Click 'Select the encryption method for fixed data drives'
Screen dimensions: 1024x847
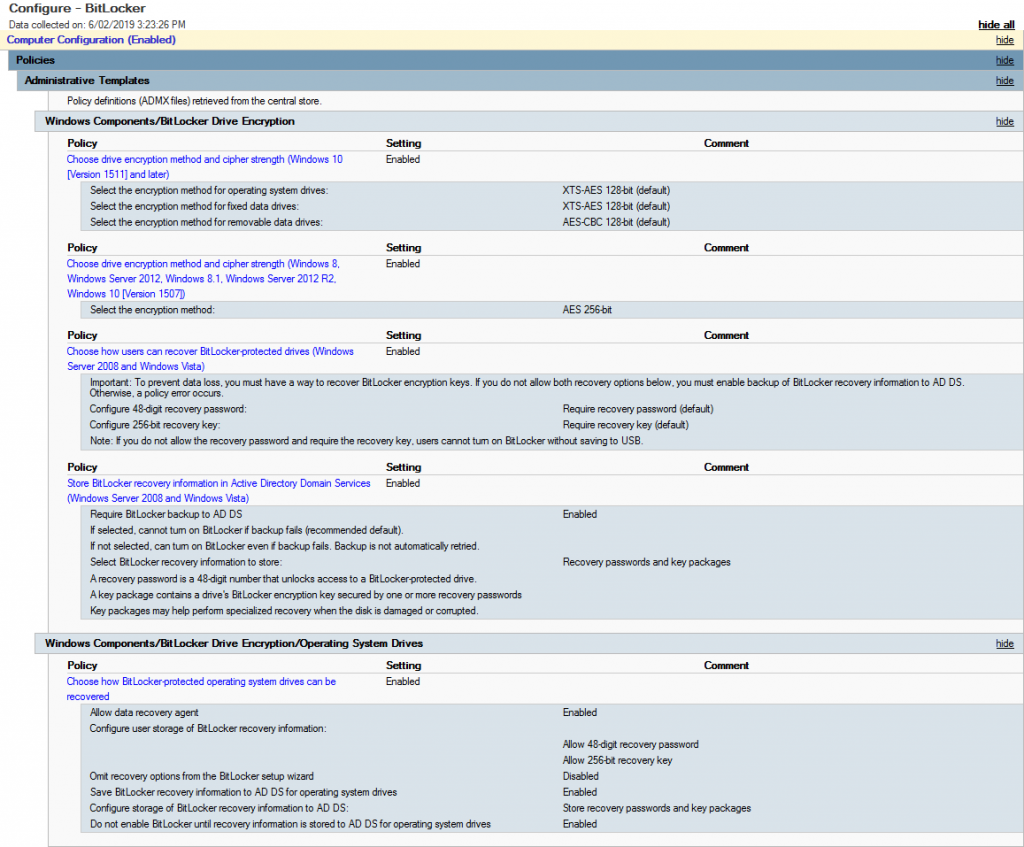click(x=194, y=206)
